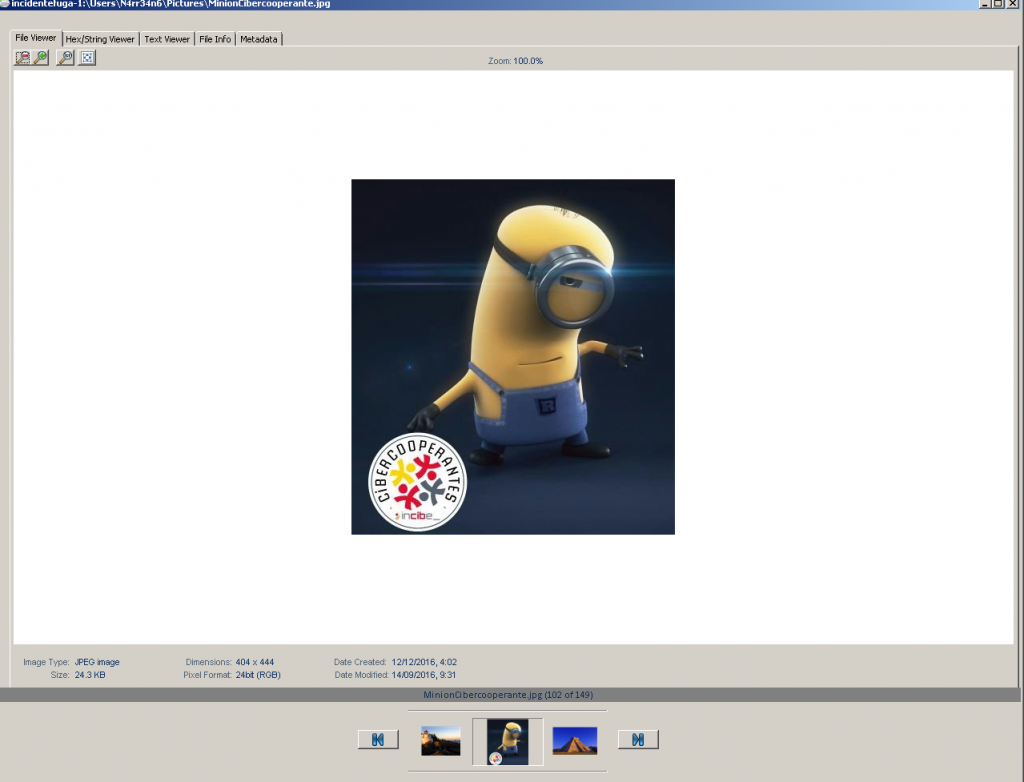
Task: Close the file viewer window
Action: point(1013,4)
